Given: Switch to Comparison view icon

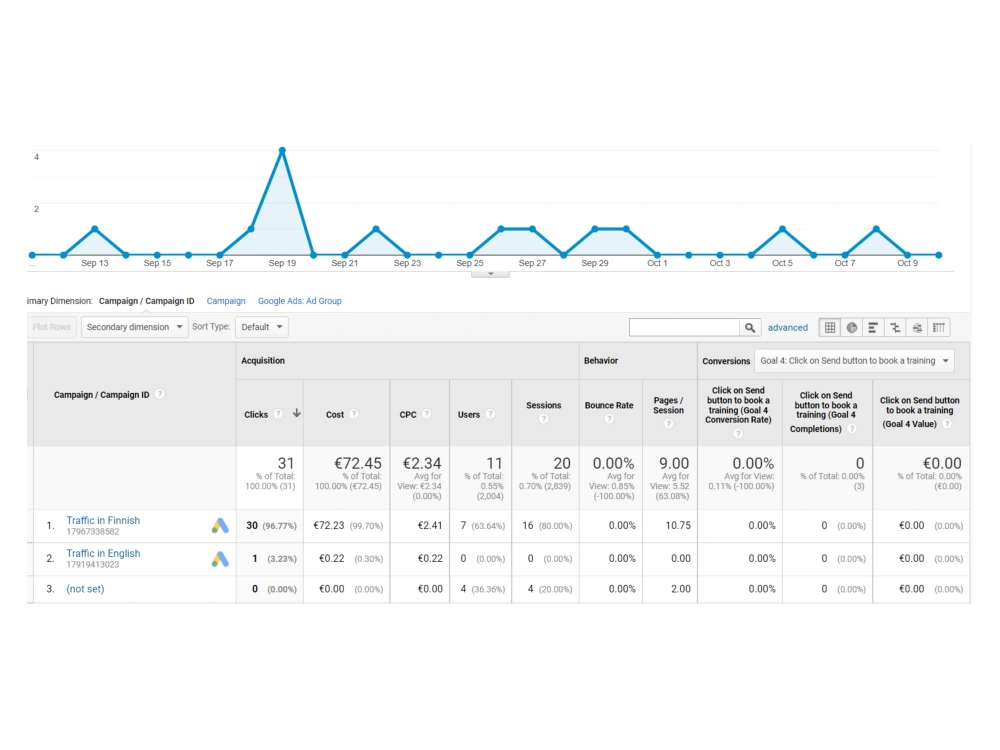Looking at the screenshot, I should 895,328.
